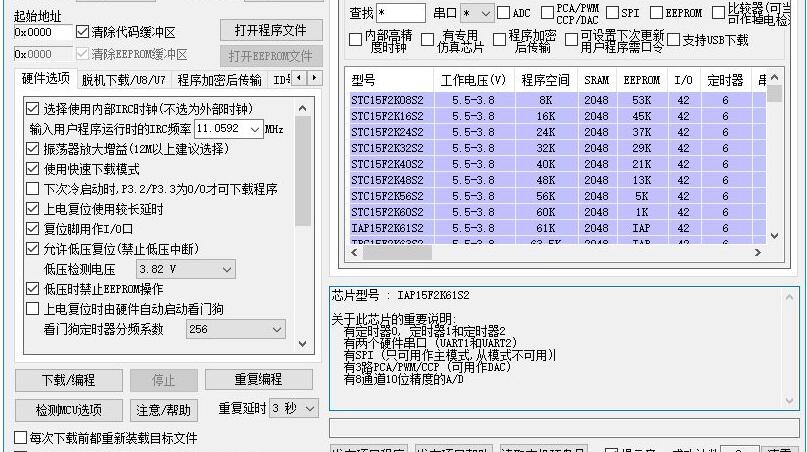
Task: Select the STC15F2K60S2 row
Action: (x=556, y=212)
